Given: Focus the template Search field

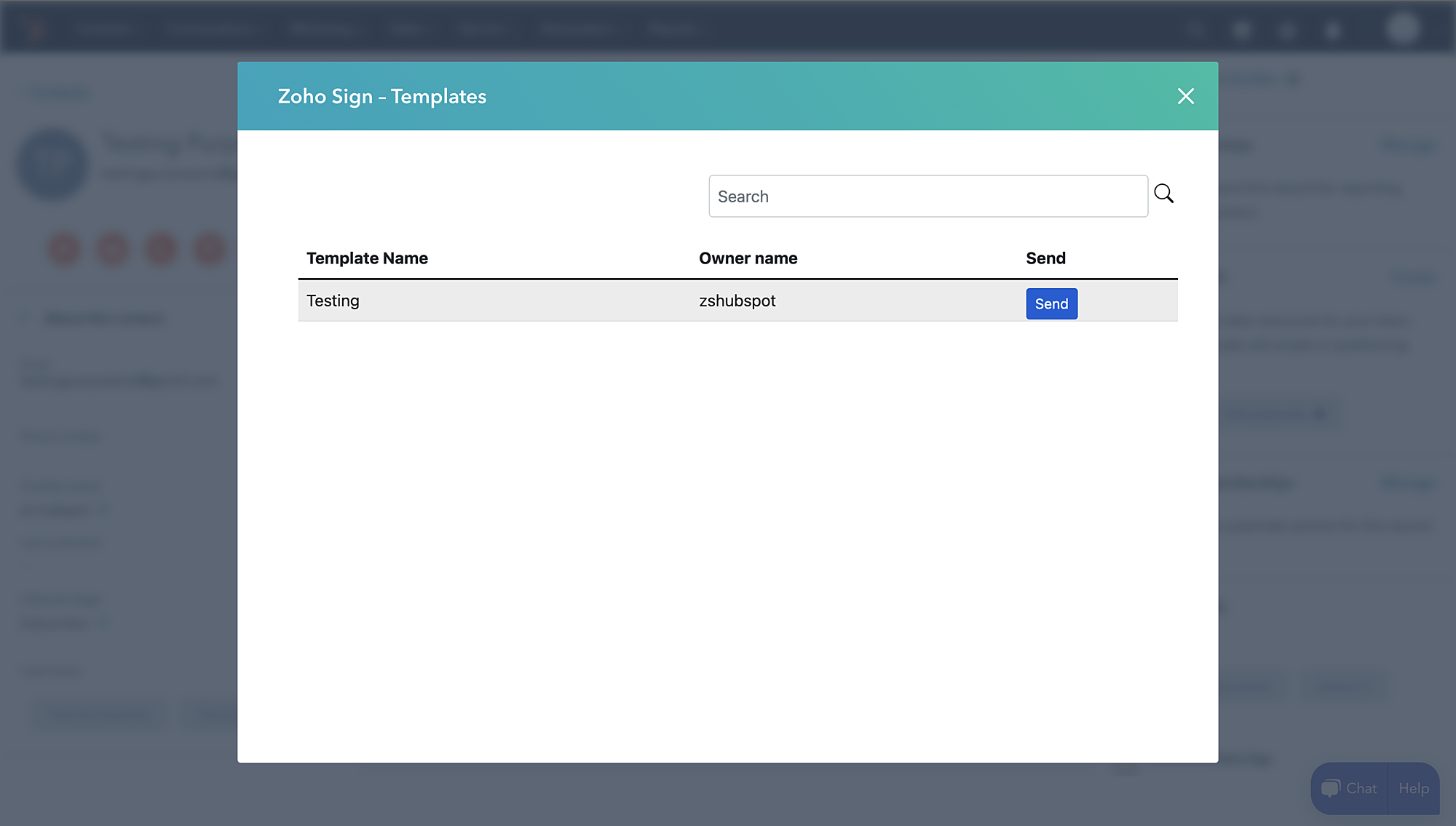Looking at the screenshot, I should click(928, 196).
